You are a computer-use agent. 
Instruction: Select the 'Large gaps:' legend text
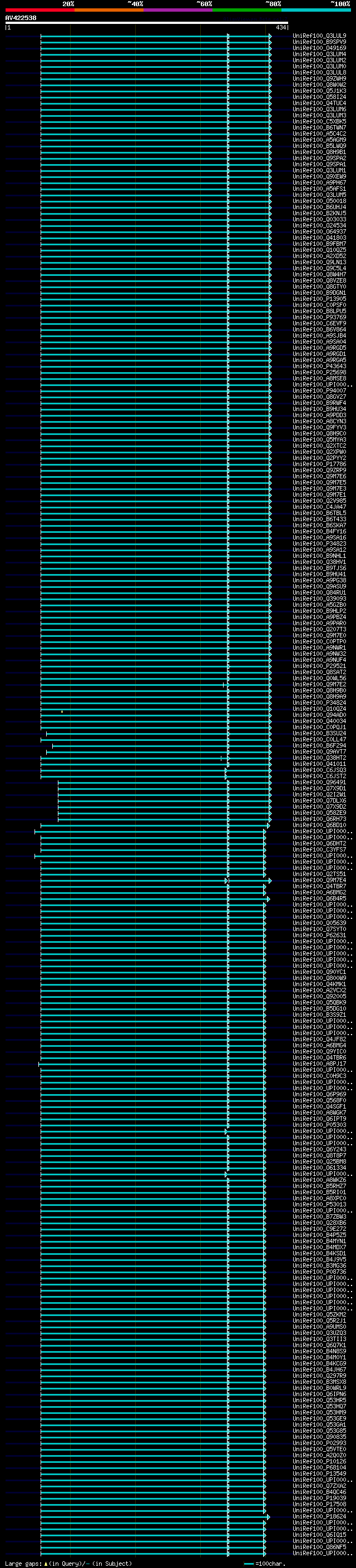click(x=23, y=1564)
